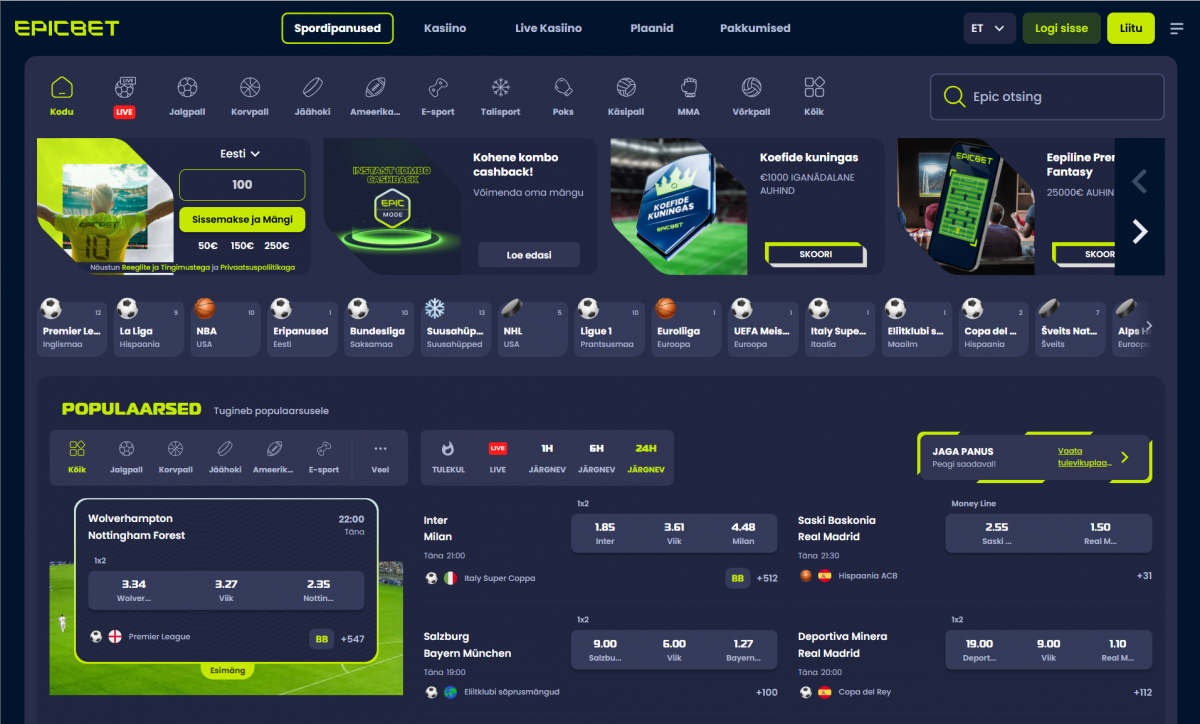Select the Korvpall basketball icon

tap(249, 96)
